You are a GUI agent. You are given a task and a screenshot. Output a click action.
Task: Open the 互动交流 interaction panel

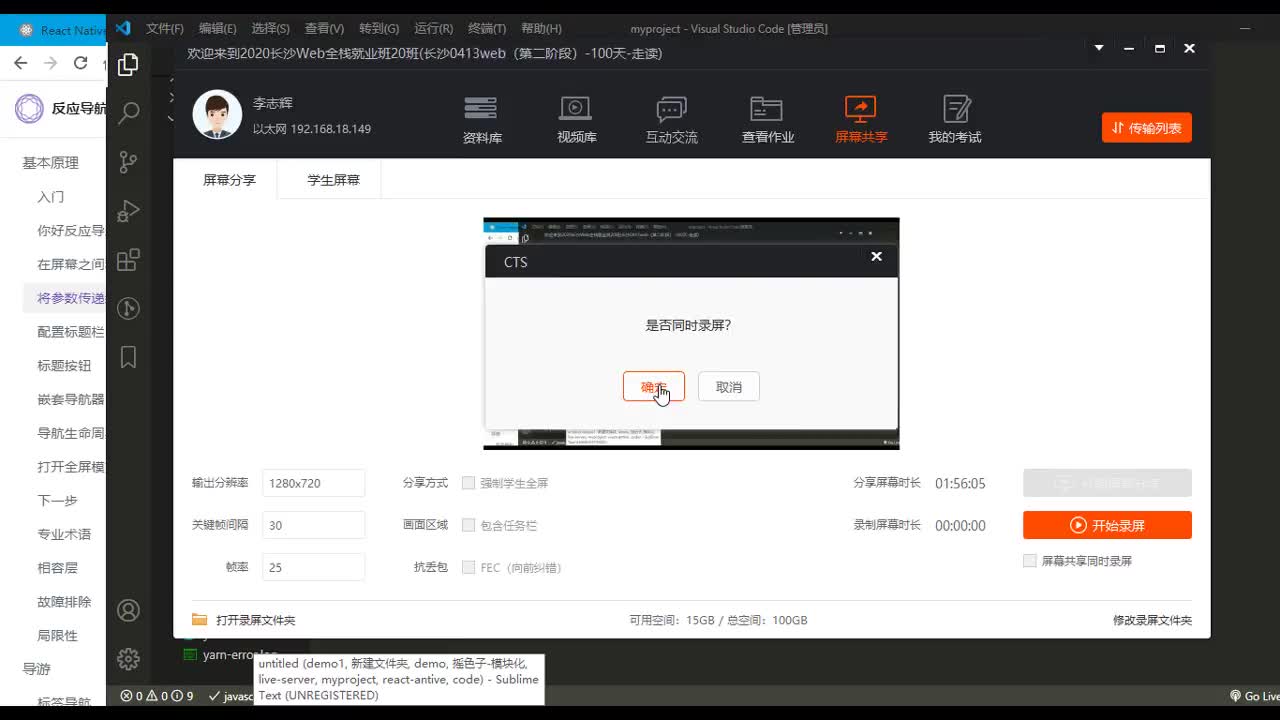671,117
